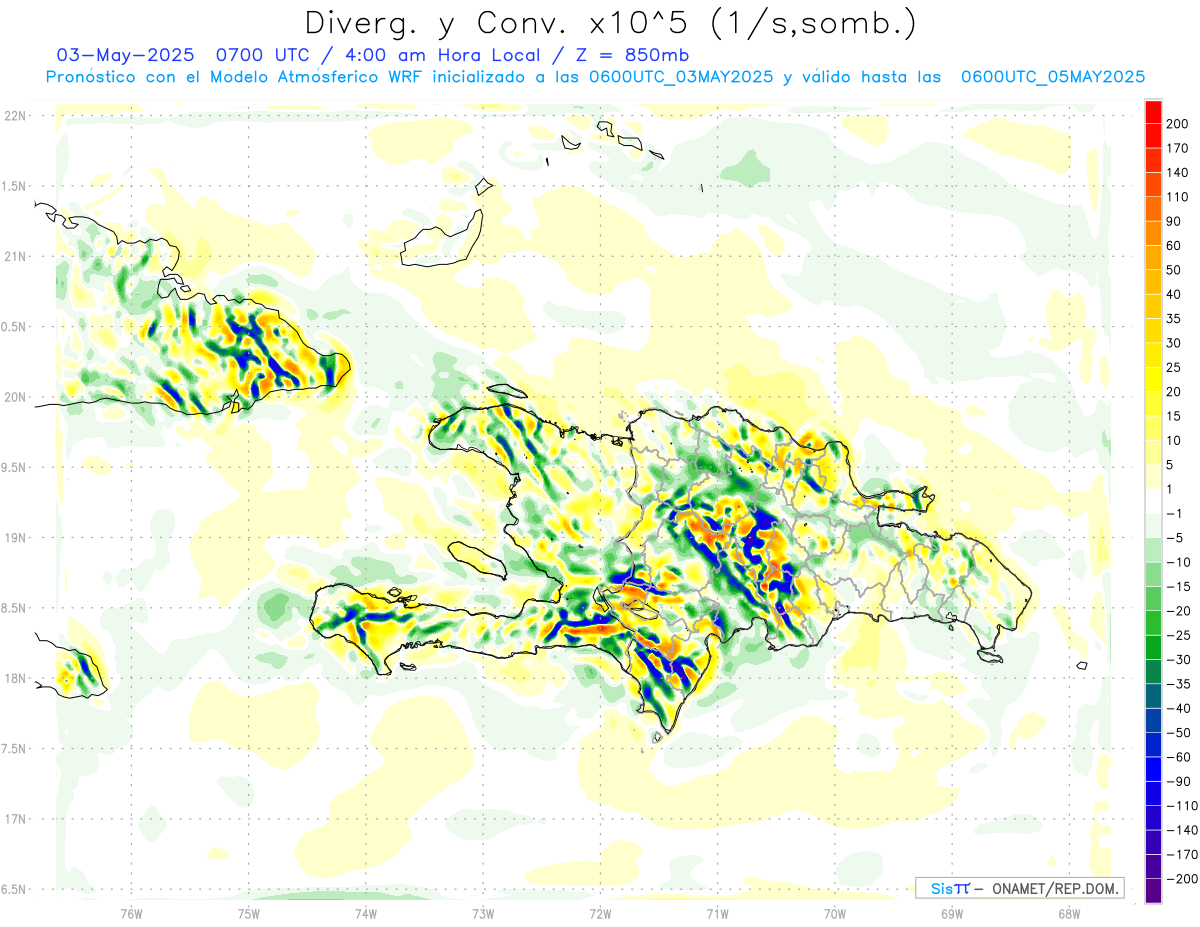Image resolution: width=1200 pixels, height=927 pixels.
Task: Click the '-10' color bar value
Action: click(x=1181, y=562)
